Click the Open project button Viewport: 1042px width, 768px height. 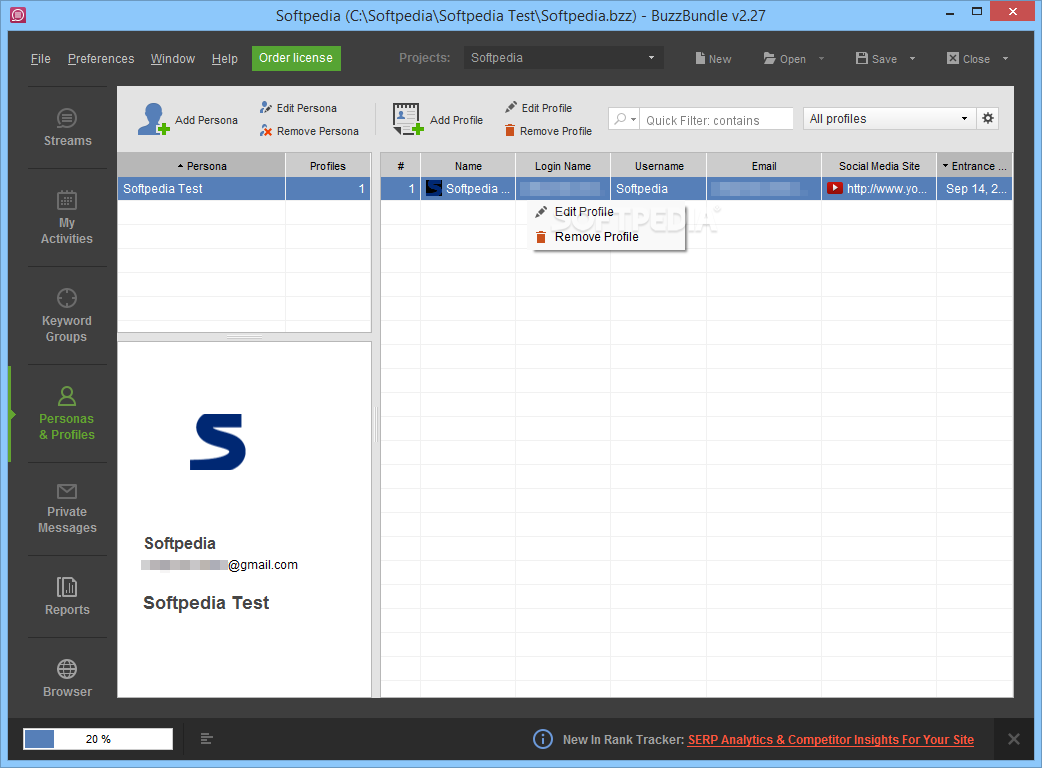(x=785, y=58)
